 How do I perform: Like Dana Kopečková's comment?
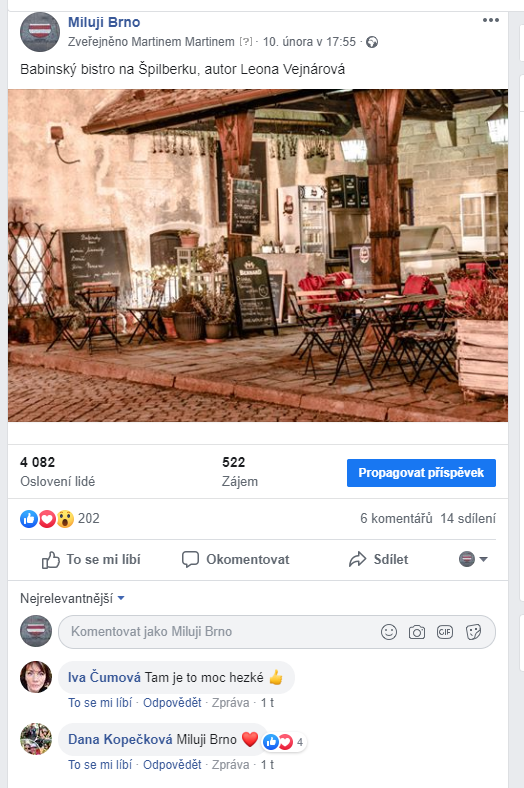[100, 764]
